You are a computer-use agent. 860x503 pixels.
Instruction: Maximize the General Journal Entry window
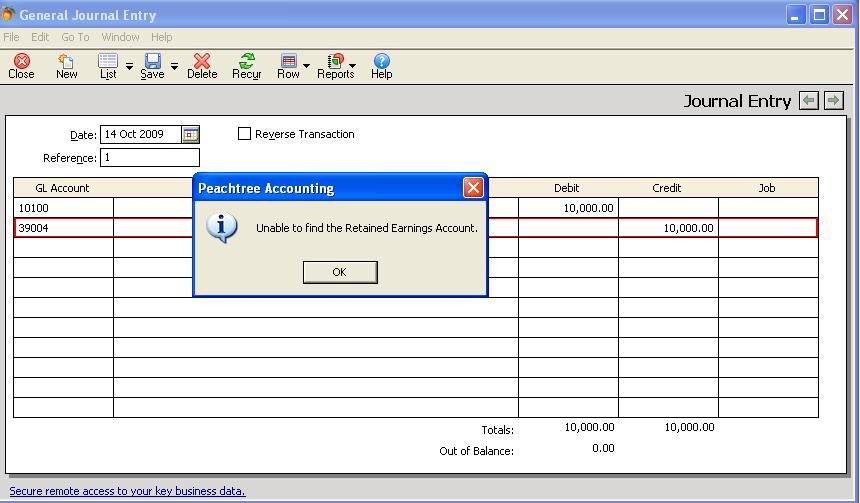(819, 15)
